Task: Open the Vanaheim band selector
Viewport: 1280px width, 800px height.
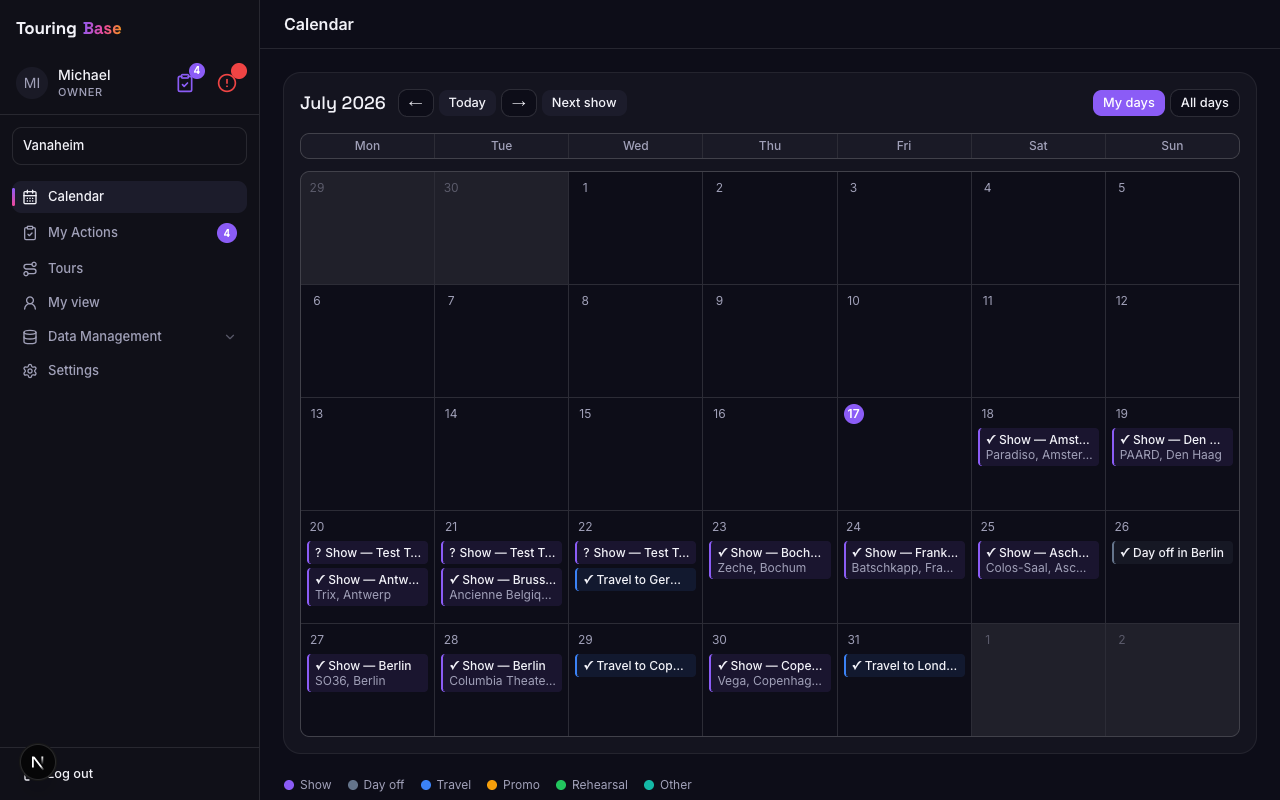Action: pyautogui.click(x=129, y=146)
